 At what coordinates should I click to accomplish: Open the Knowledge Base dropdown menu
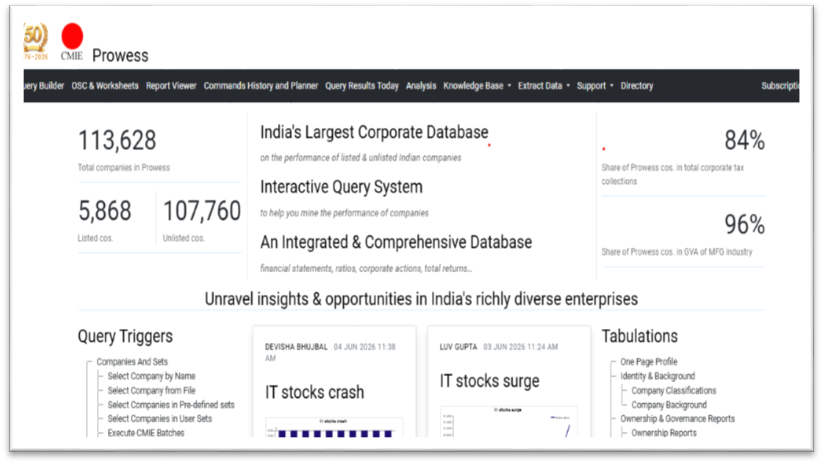(477, 86)
